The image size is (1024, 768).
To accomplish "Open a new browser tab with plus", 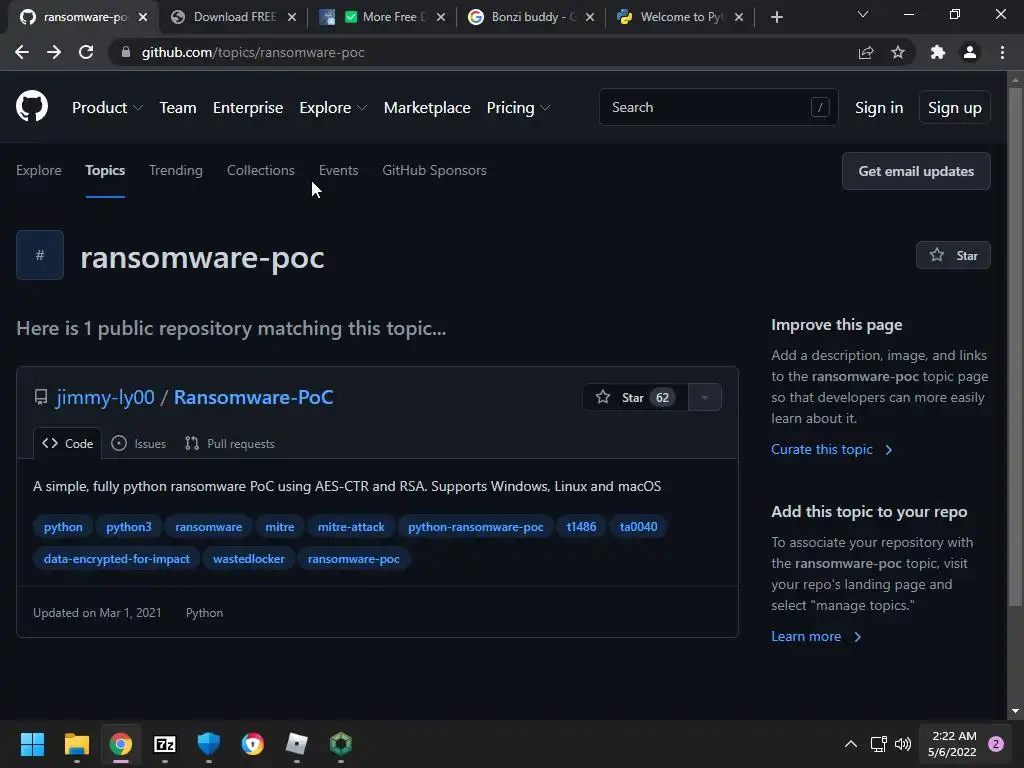I will [x=776, y=17].
